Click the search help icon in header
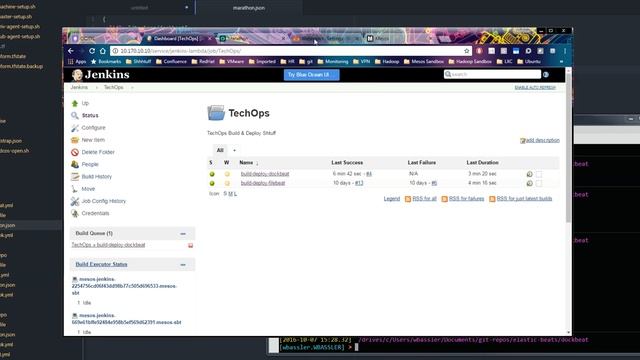This screenshot has height=360, width=640. [x=546, y=74]
